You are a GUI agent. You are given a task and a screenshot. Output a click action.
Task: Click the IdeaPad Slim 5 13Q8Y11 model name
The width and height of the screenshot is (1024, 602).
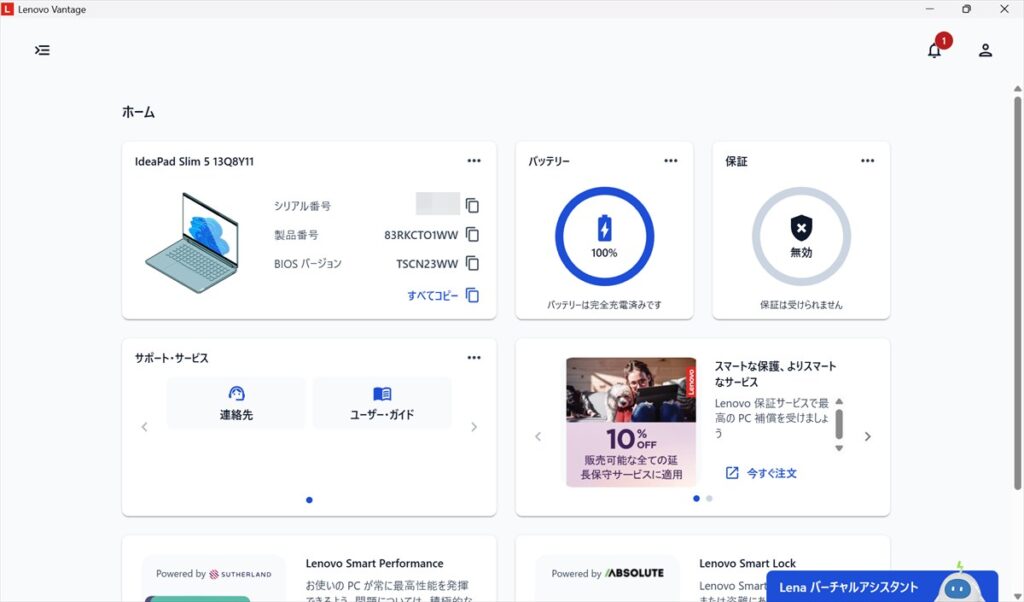point(194,161)
